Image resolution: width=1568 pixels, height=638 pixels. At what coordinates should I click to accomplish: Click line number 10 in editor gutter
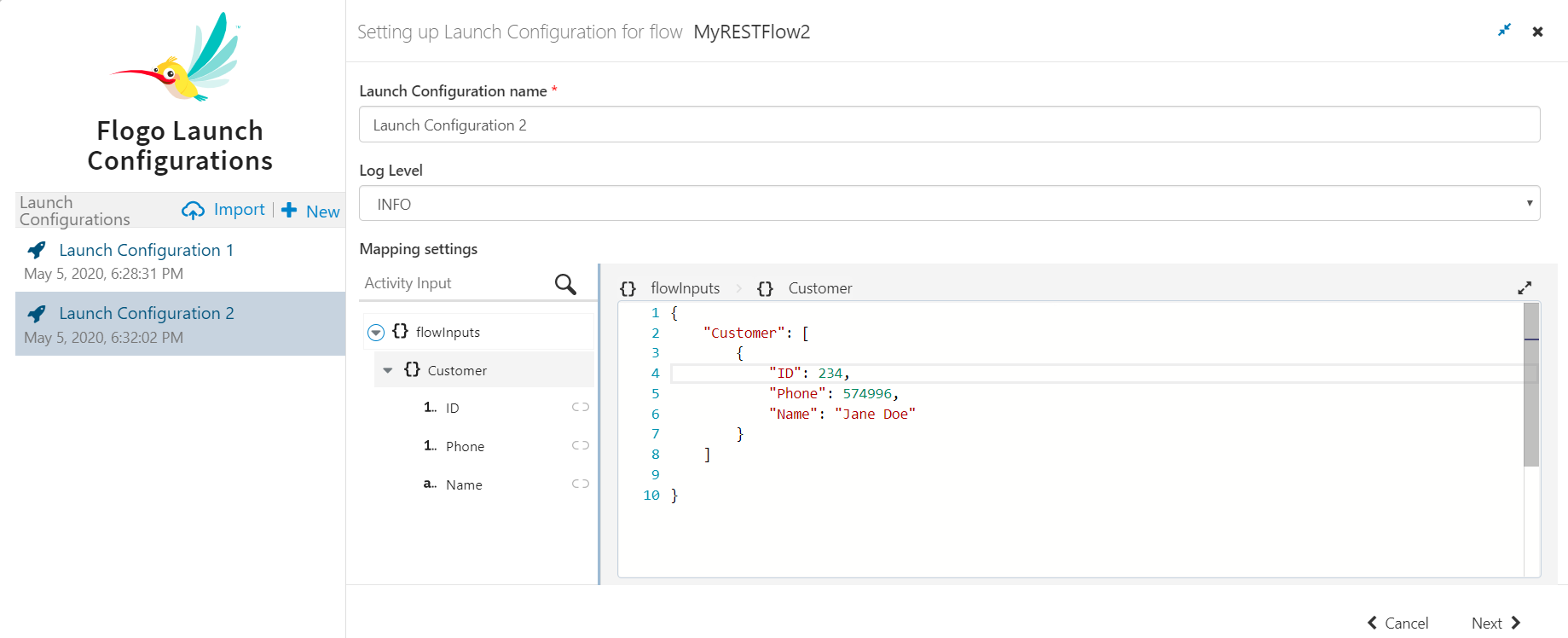click(651, 496)
